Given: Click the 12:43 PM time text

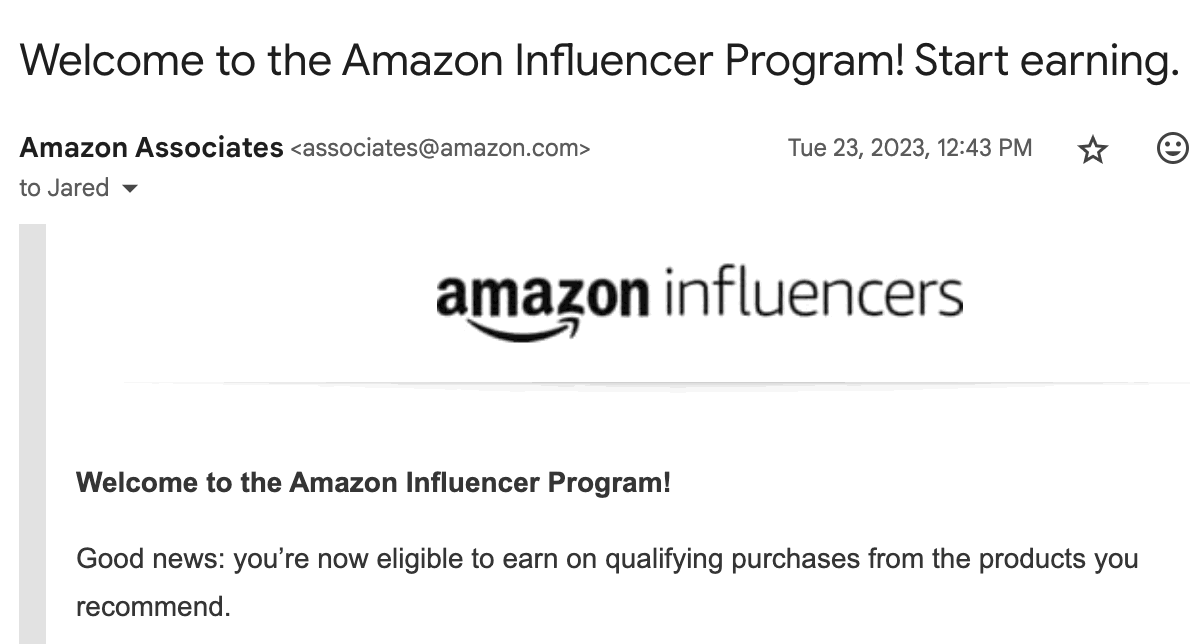Looking at the screenshot, I should [984, 147].
